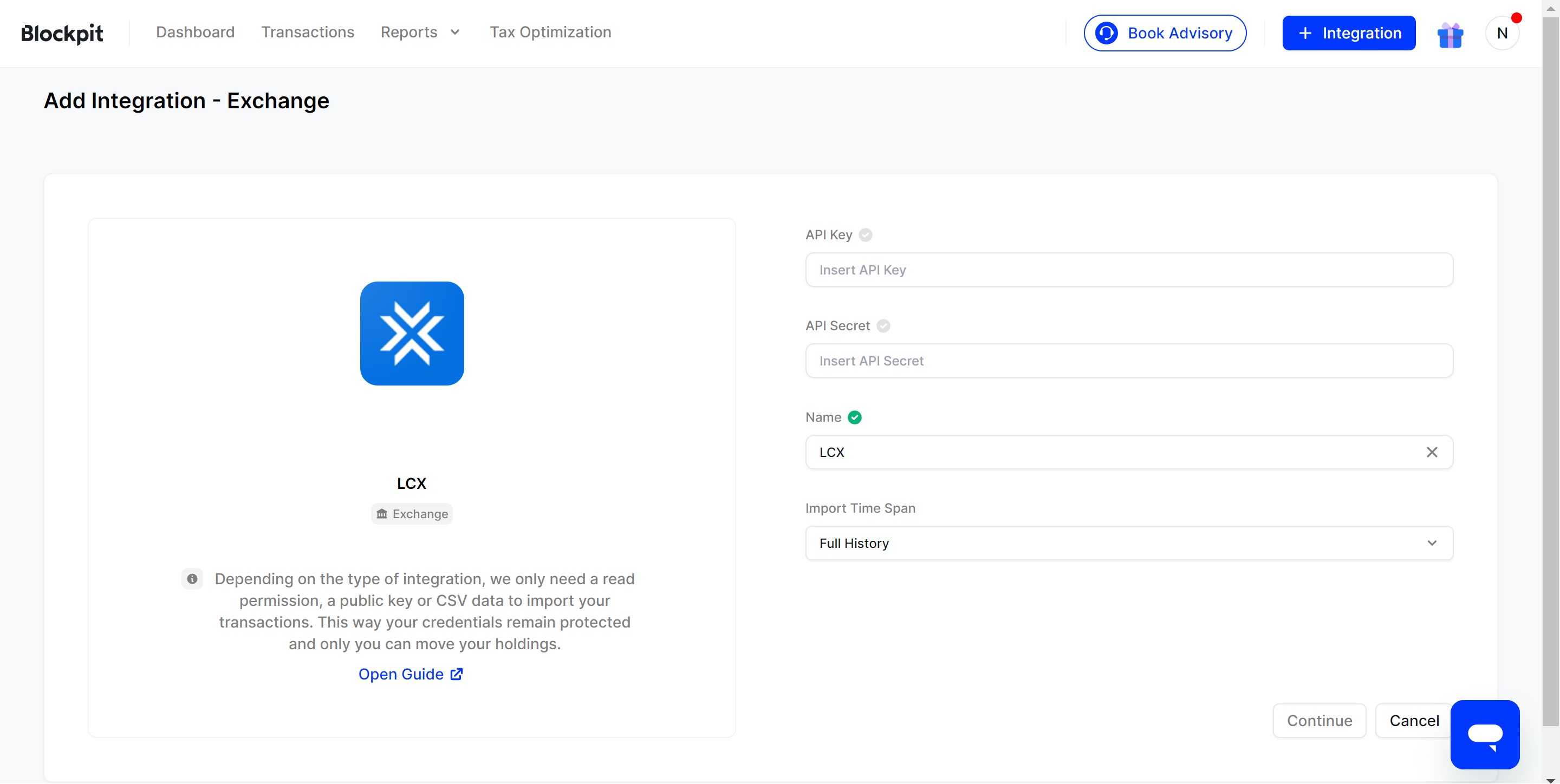
Task: Click the green Name validation checkmark
Action: click(855, 417)
